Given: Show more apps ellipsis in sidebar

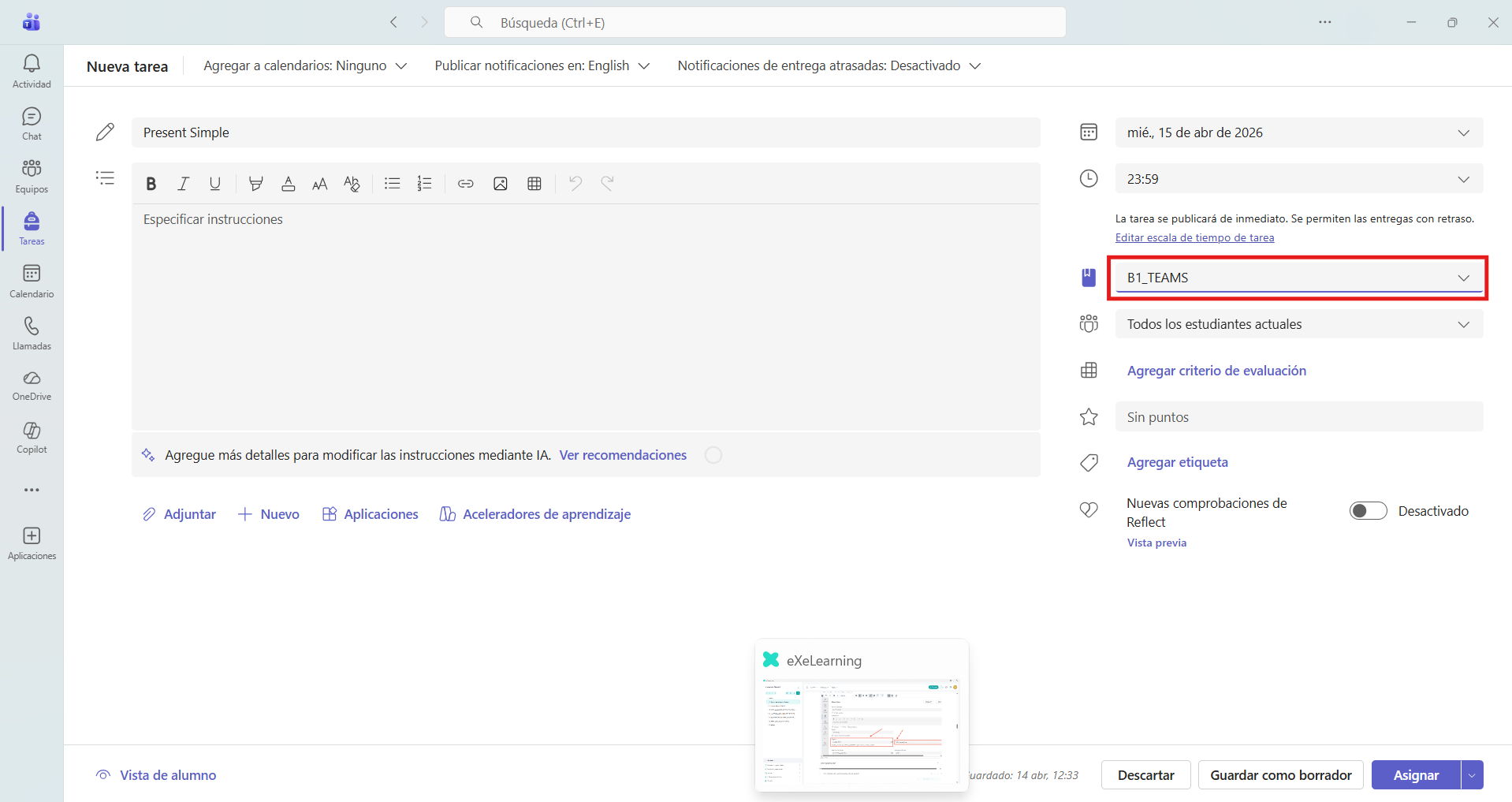Looking at the screenshot, I should coord(32,490).
